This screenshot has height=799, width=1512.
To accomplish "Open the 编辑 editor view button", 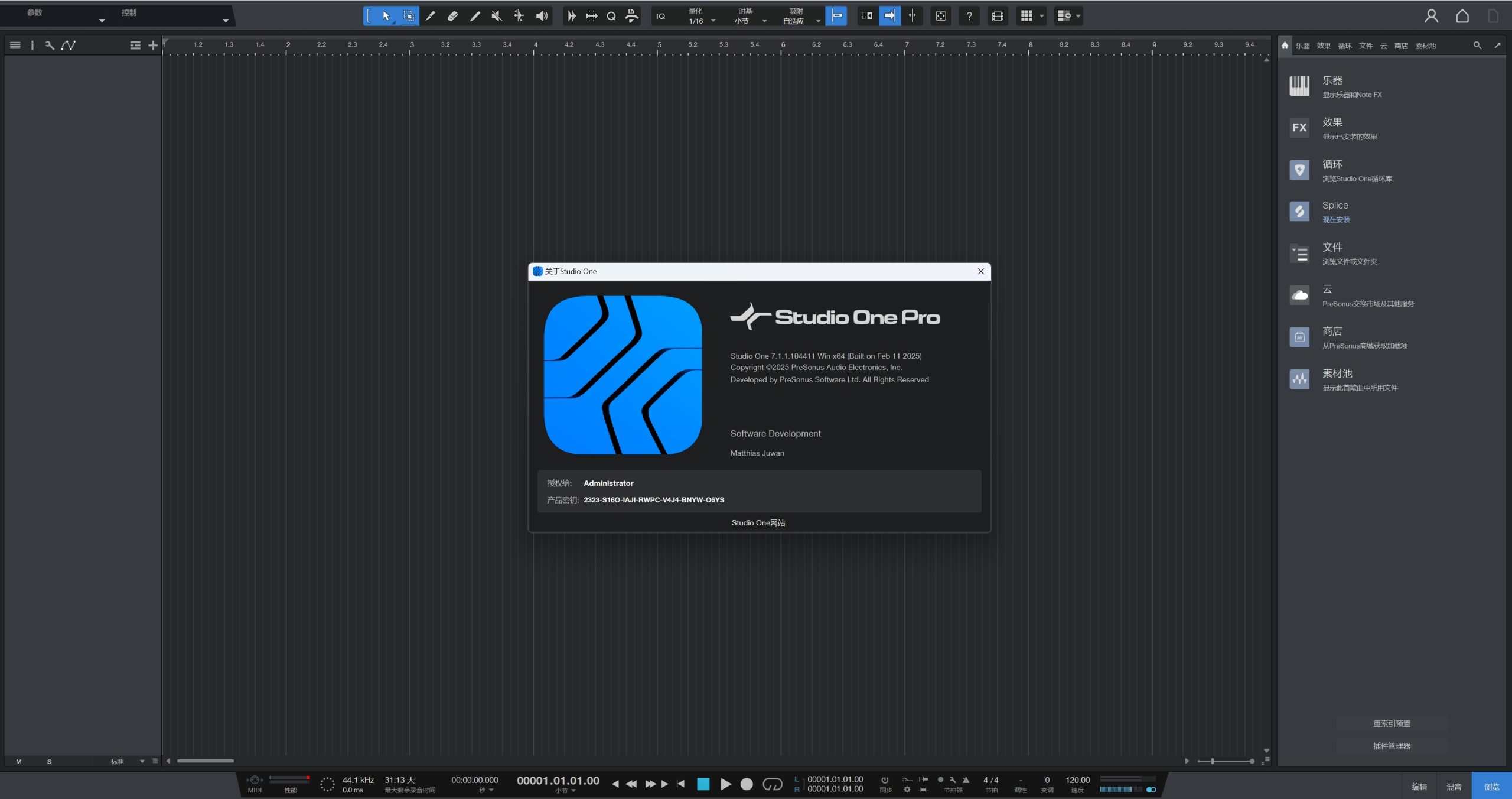I will pos(1419,787).
